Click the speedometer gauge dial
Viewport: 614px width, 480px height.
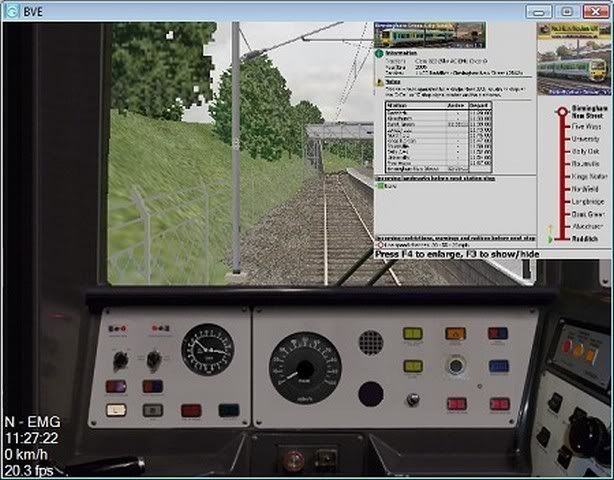305,368
